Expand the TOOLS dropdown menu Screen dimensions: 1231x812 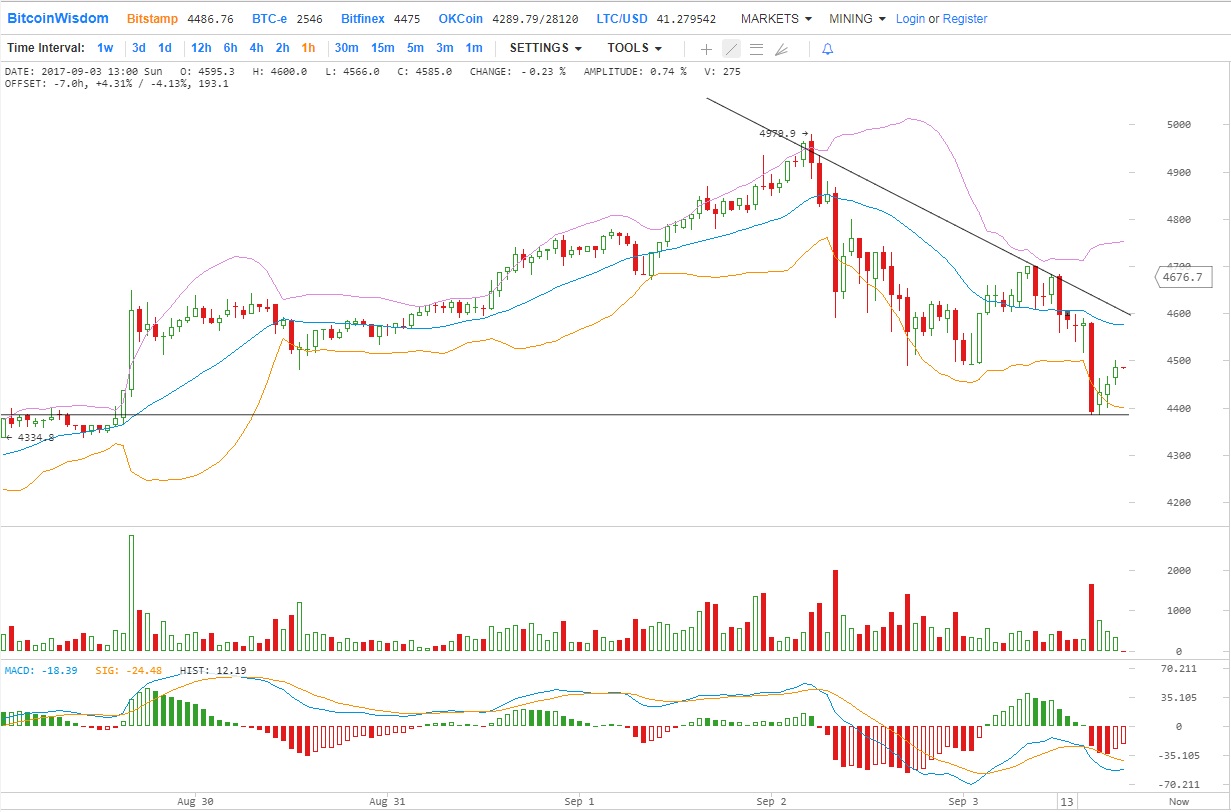click(x=634, y=48)
